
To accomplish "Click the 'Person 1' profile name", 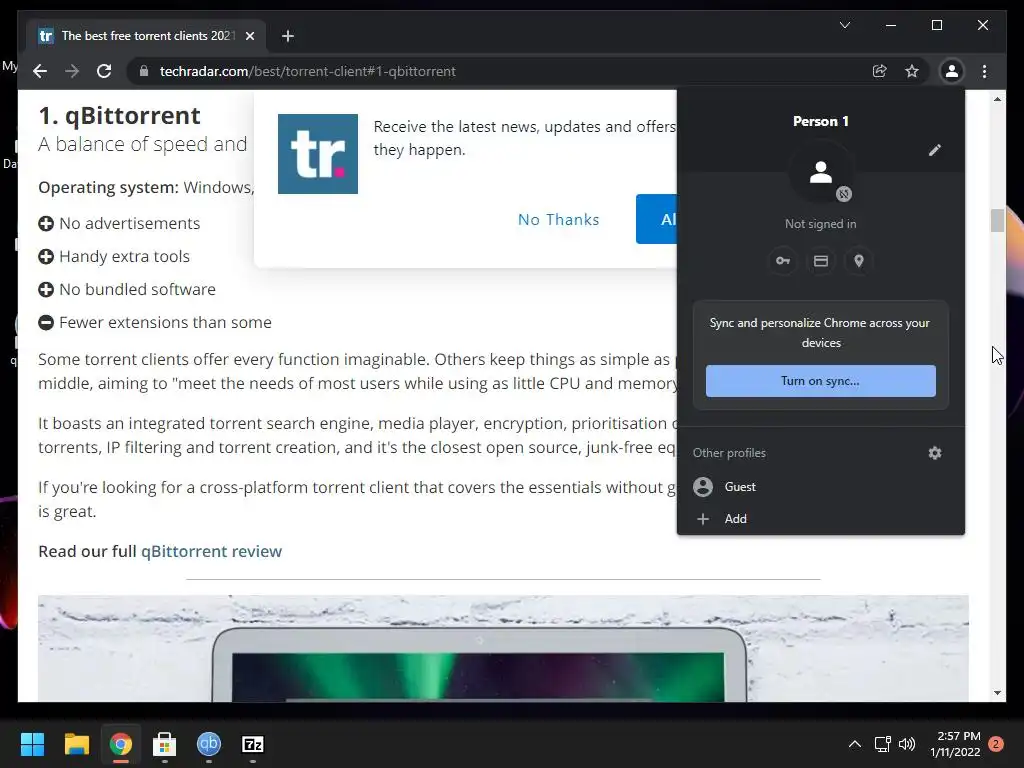I will coord(820,121).
